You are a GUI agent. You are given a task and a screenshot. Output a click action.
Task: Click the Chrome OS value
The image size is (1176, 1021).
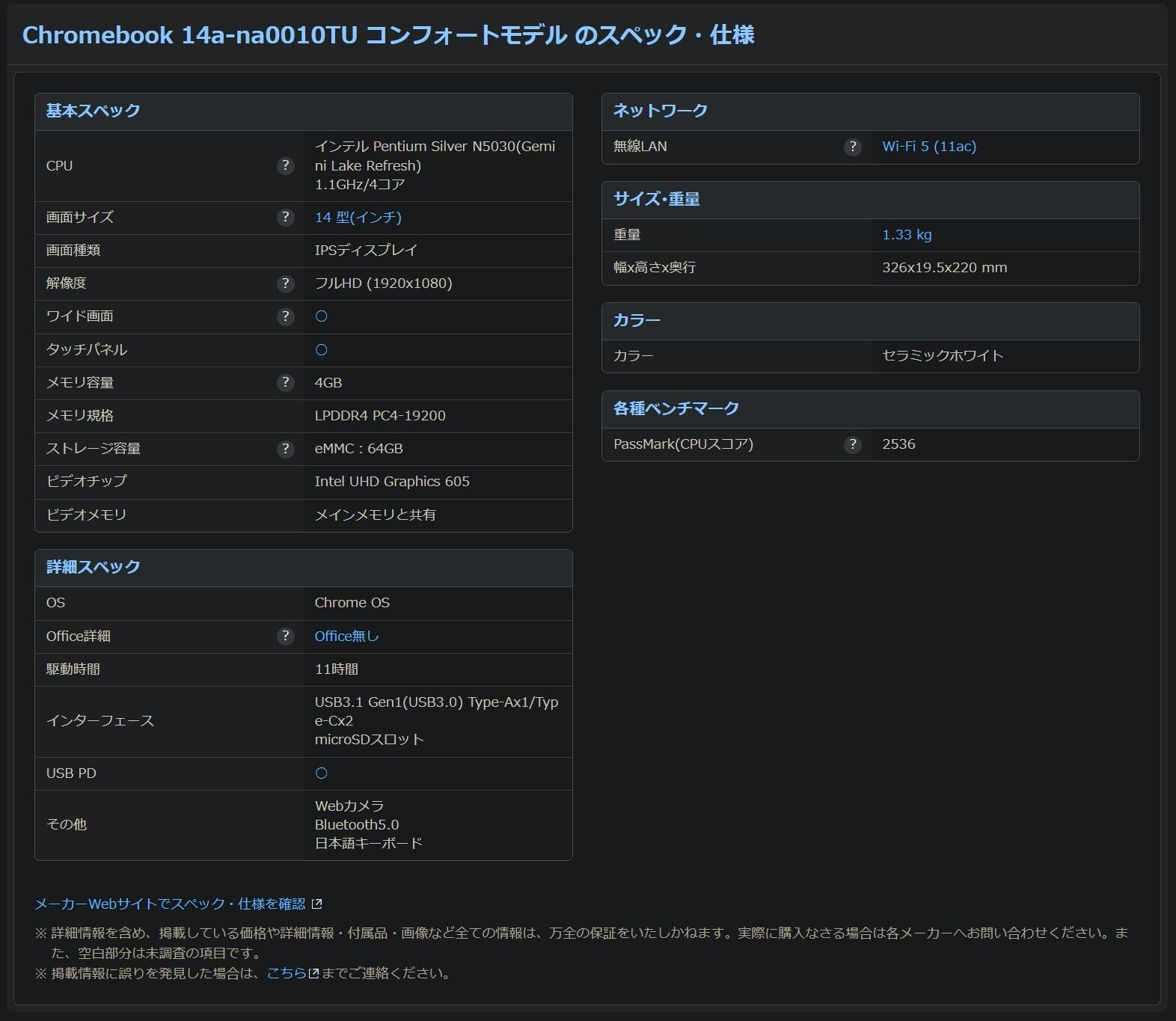coord(352,603)
